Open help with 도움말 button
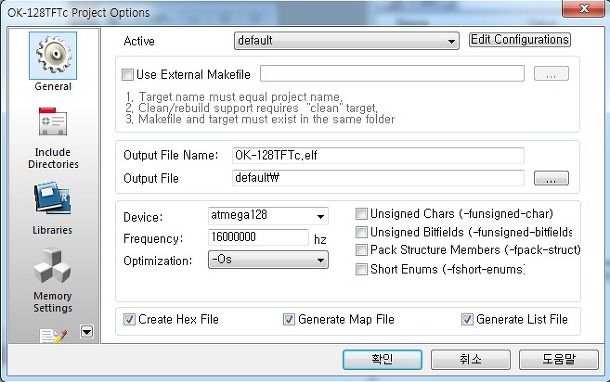Viewport: 610px width, 382px height. (x=559, y=359)
